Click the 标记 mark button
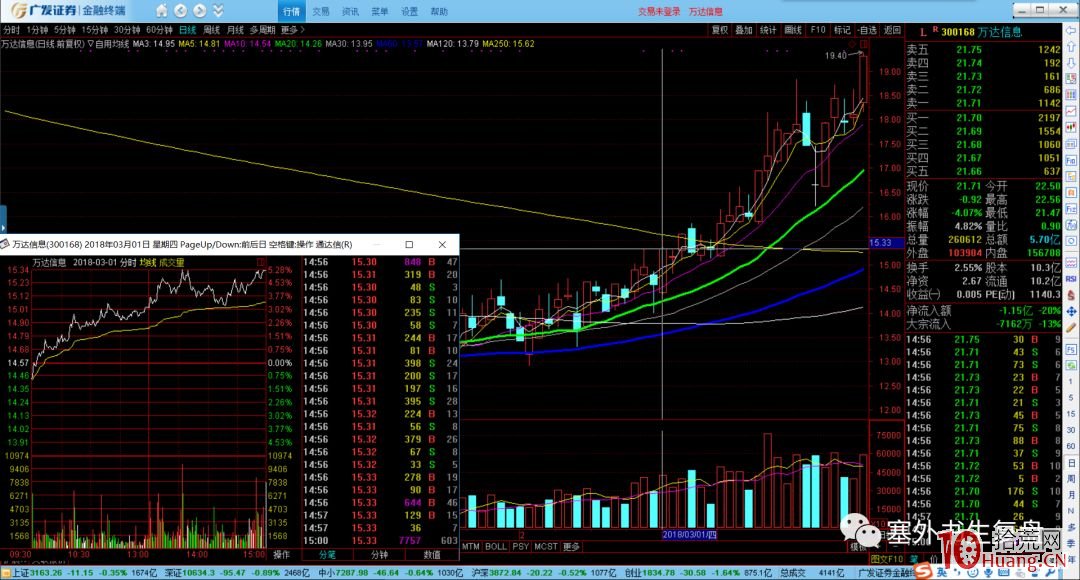 click(x=842, y=30)
